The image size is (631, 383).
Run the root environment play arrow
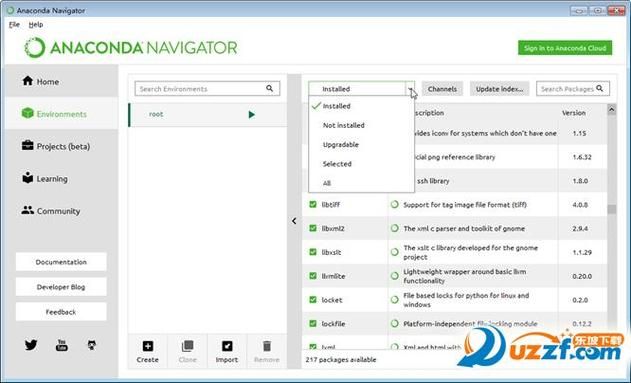click(252, 115)
